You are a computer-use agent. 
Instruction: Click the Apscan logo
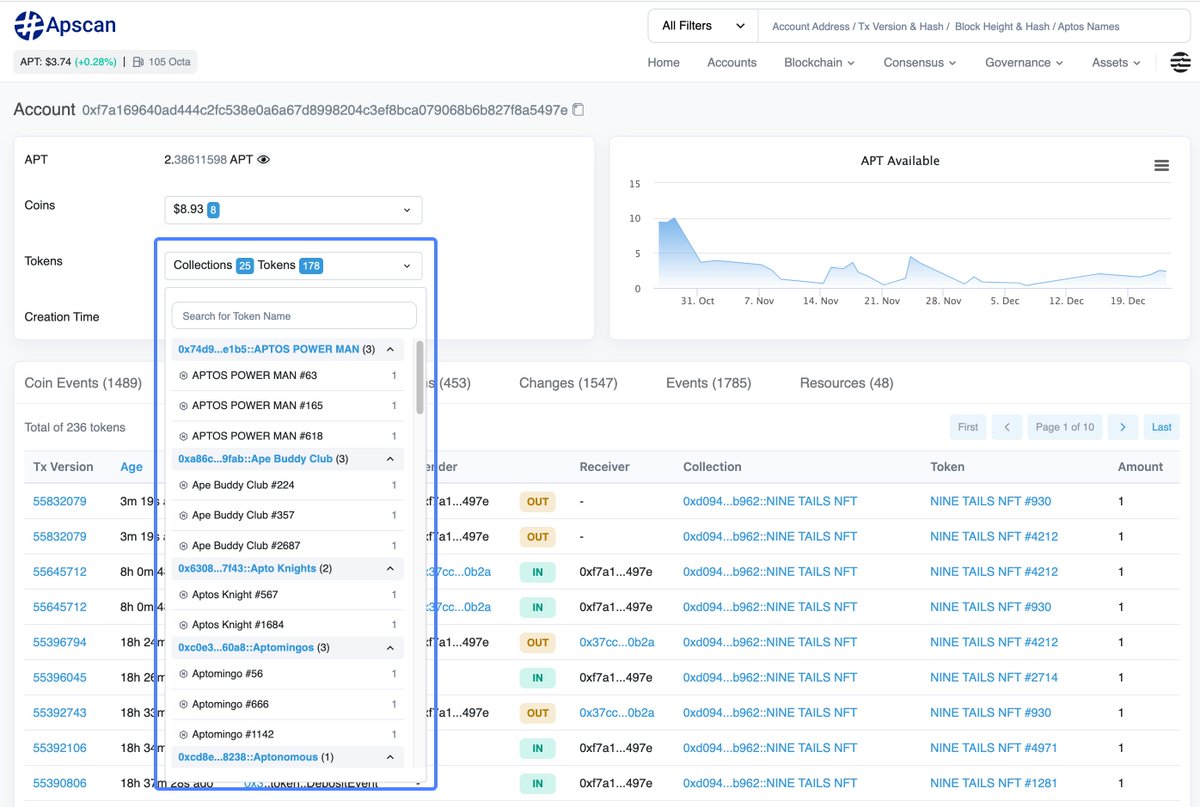coord(64,26)
